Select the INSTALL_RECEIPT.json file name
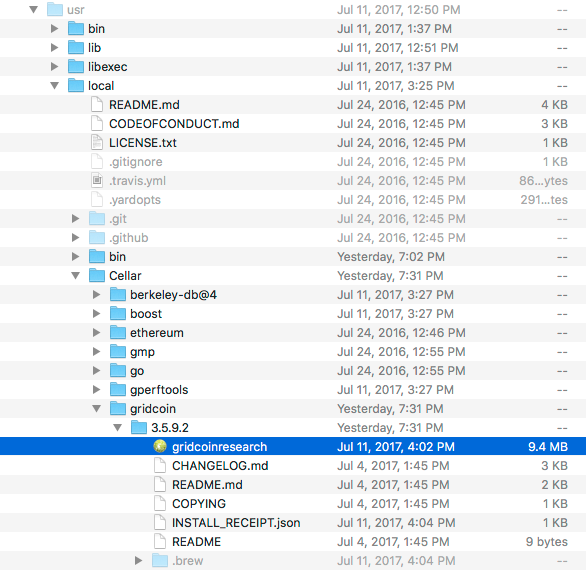The width and height of the screenshot is (586, 571). point(236,523)
